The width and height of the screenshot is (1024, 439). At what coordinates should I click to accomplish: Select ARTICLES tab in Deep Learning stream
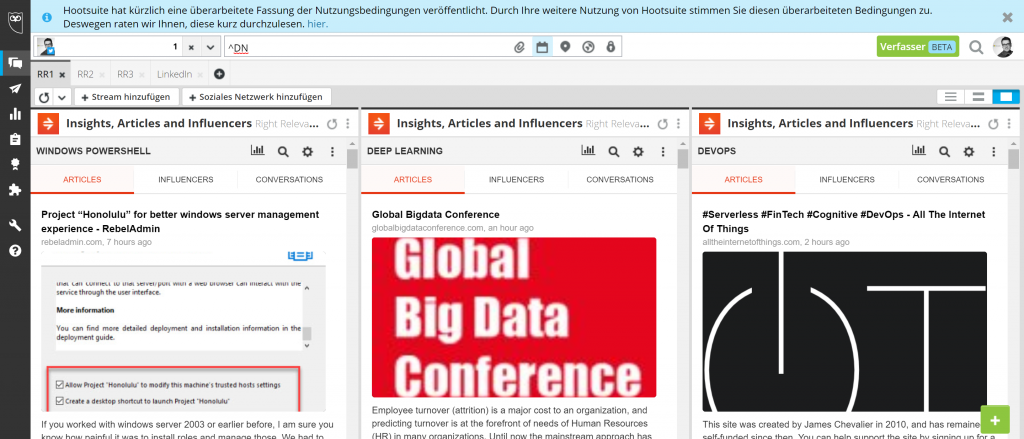[x=413, y=180]
